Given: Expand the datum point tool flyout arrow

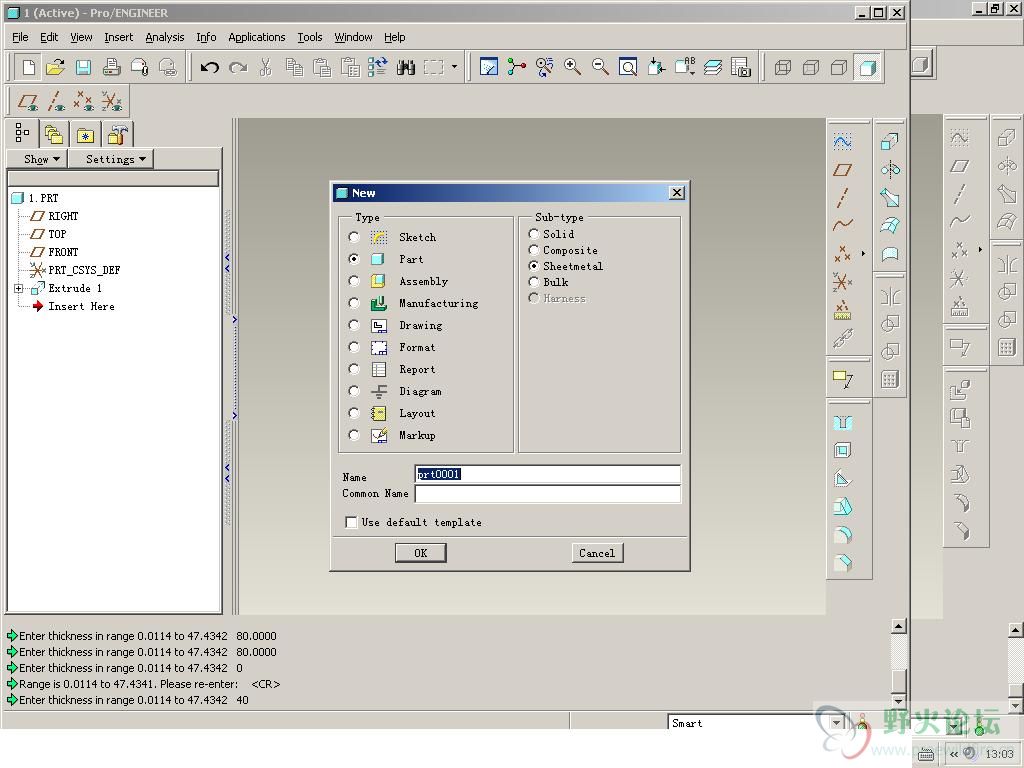Looking at the screenshot, I should pyautogui.click(x=863, y=253).
